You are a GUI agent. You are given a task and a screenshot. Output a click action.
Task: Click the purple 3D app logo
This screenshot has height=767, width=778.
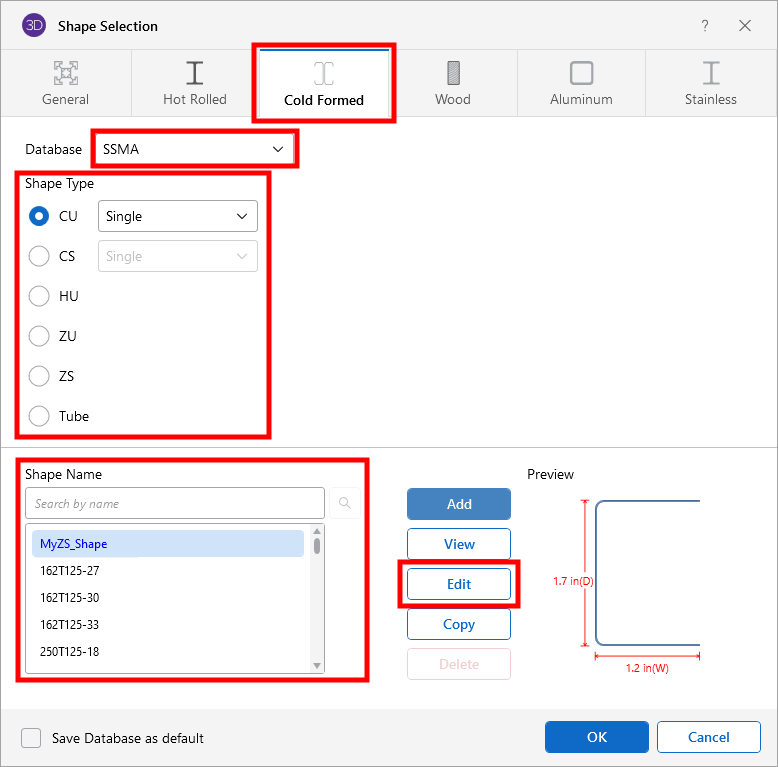point(33,26)
